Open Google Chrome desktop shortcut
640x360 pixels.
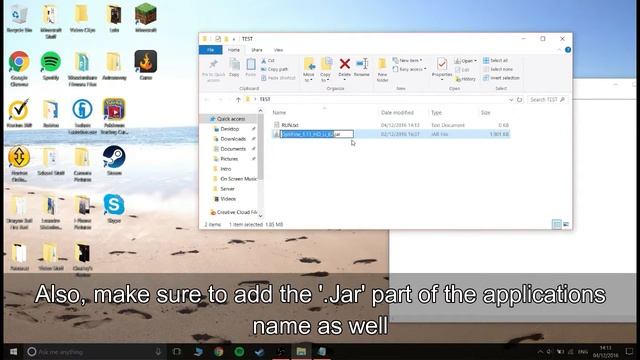point(19,69)
